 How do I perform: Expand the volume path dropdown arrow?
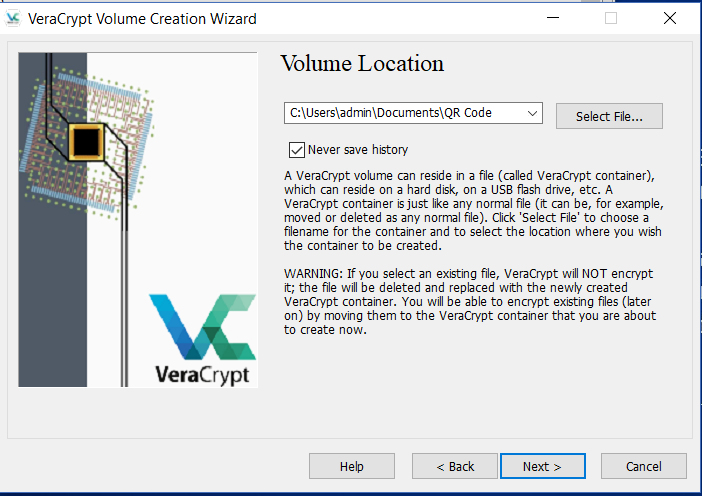click(532, 113)
